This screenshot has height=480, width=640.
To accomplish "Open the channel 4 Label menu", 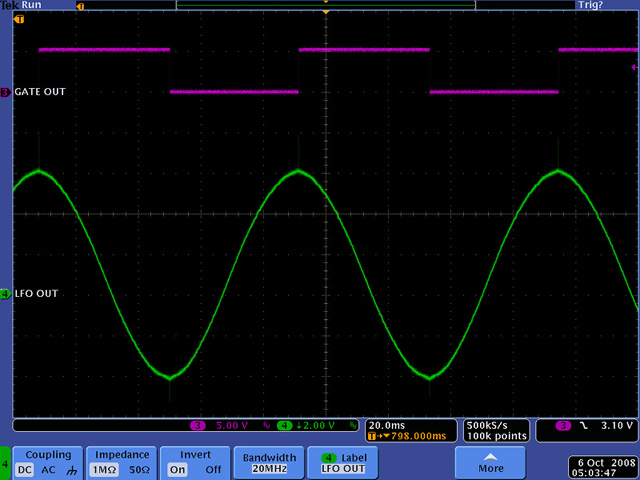I will (343, 463).
